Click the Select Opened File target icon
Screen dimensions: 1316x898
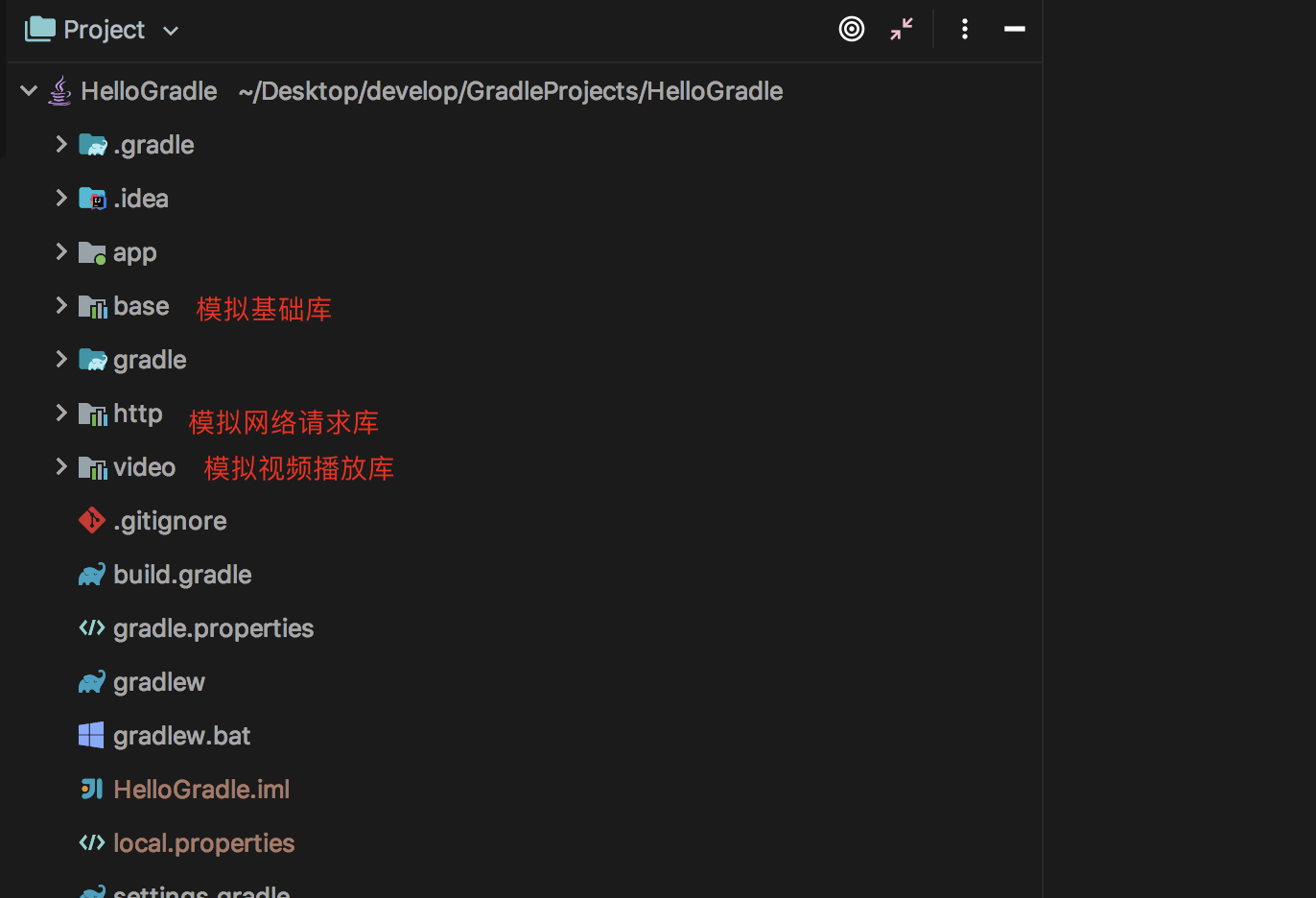852,29
